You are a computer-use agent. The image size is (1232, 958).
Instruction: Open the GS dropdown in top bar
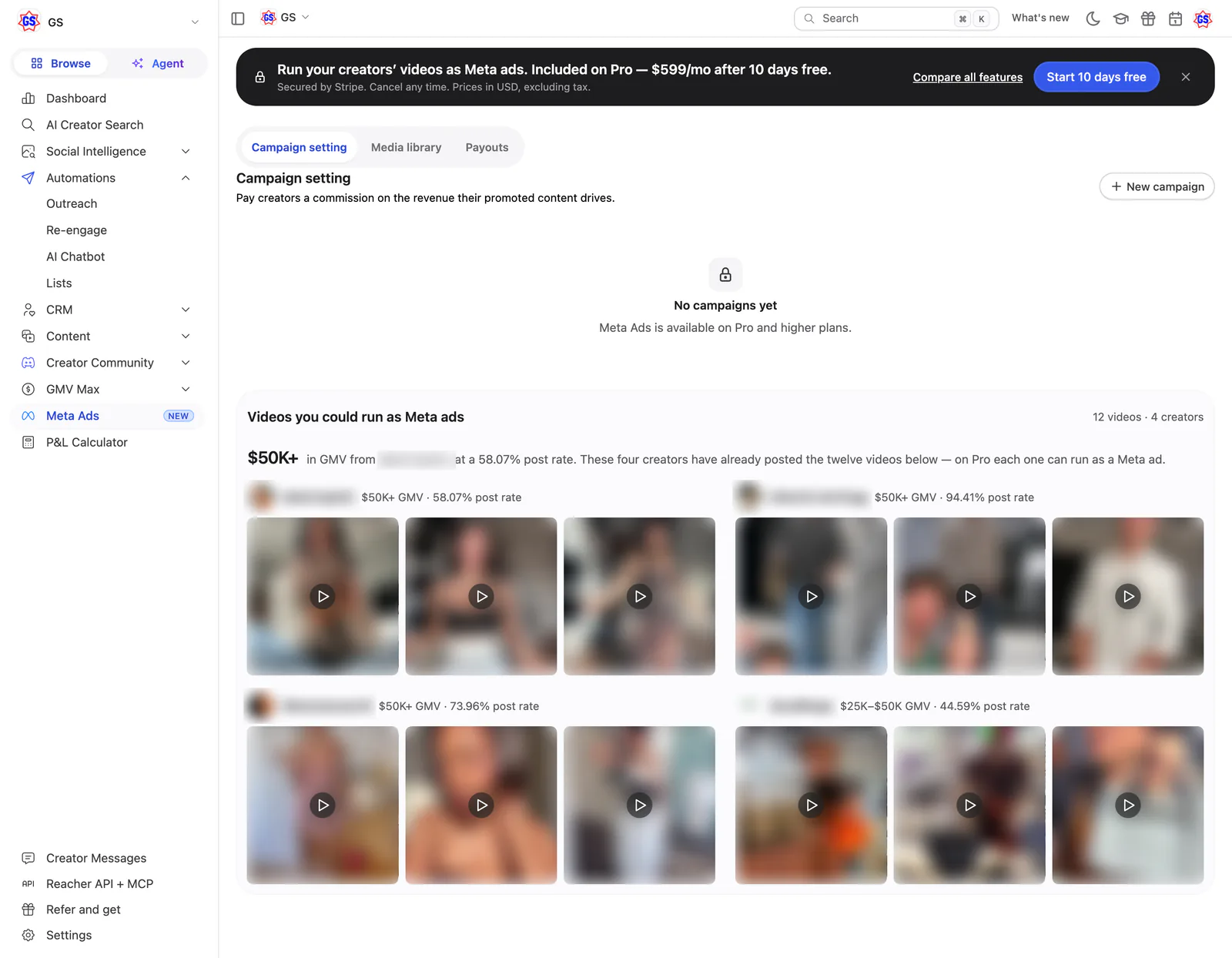tap(286, 17)
